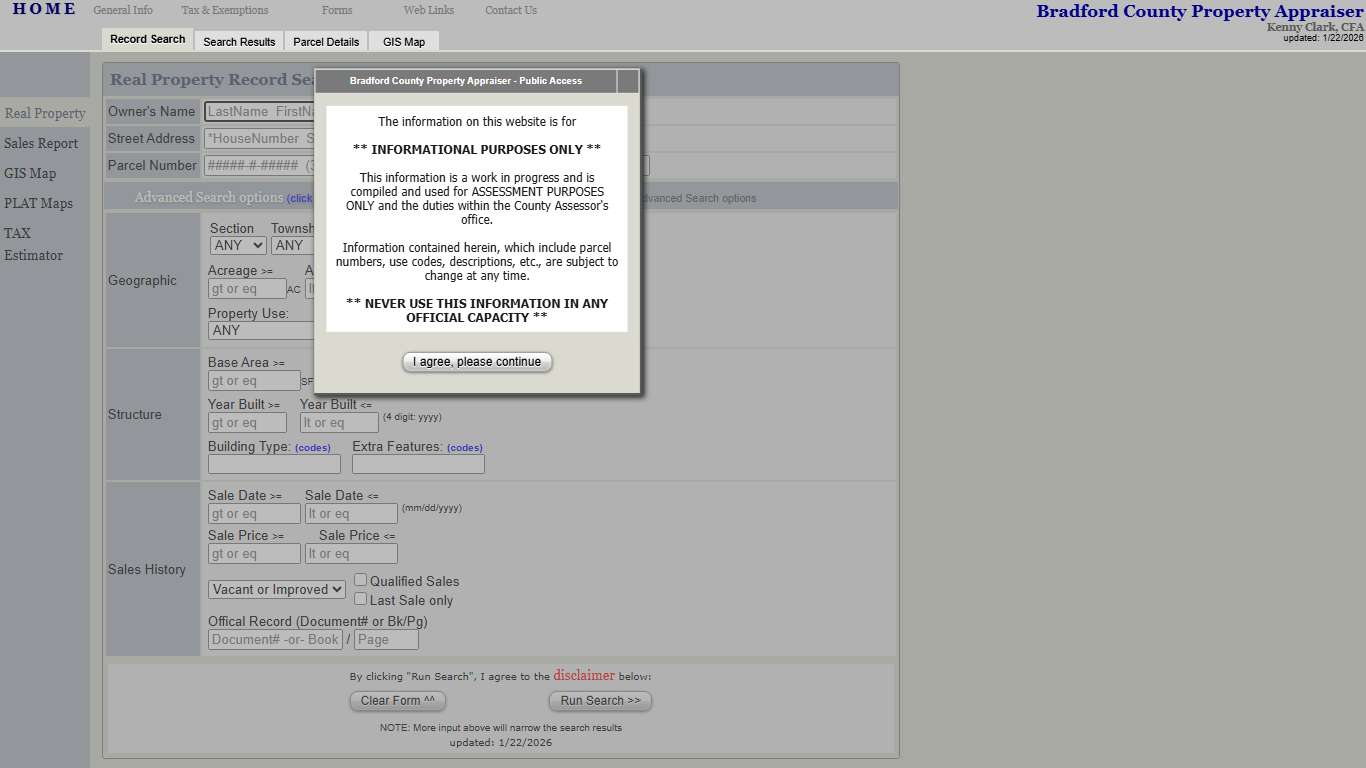Click the 'I agree, please continue' button
The width and height of the screenshot is (1366, 768).
477,362
